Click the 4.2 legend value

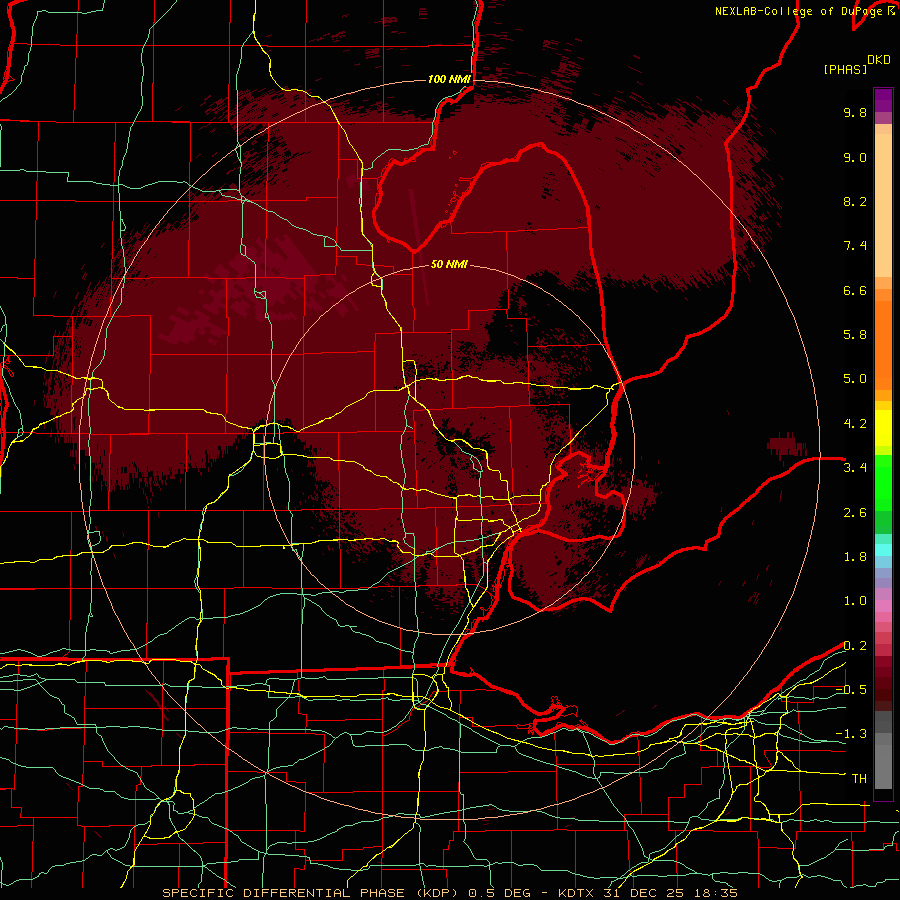(855, 424)
